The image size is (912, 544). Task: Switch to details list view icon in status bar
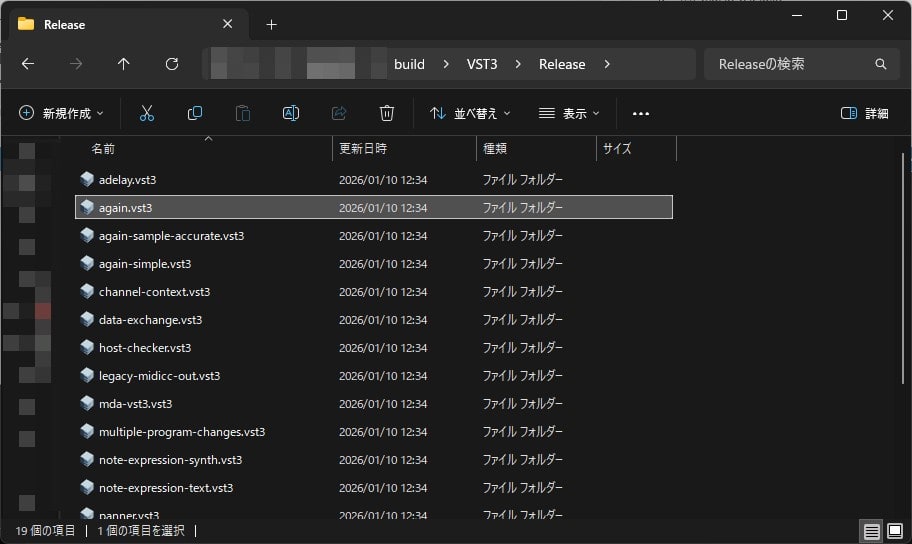(871, 531)
